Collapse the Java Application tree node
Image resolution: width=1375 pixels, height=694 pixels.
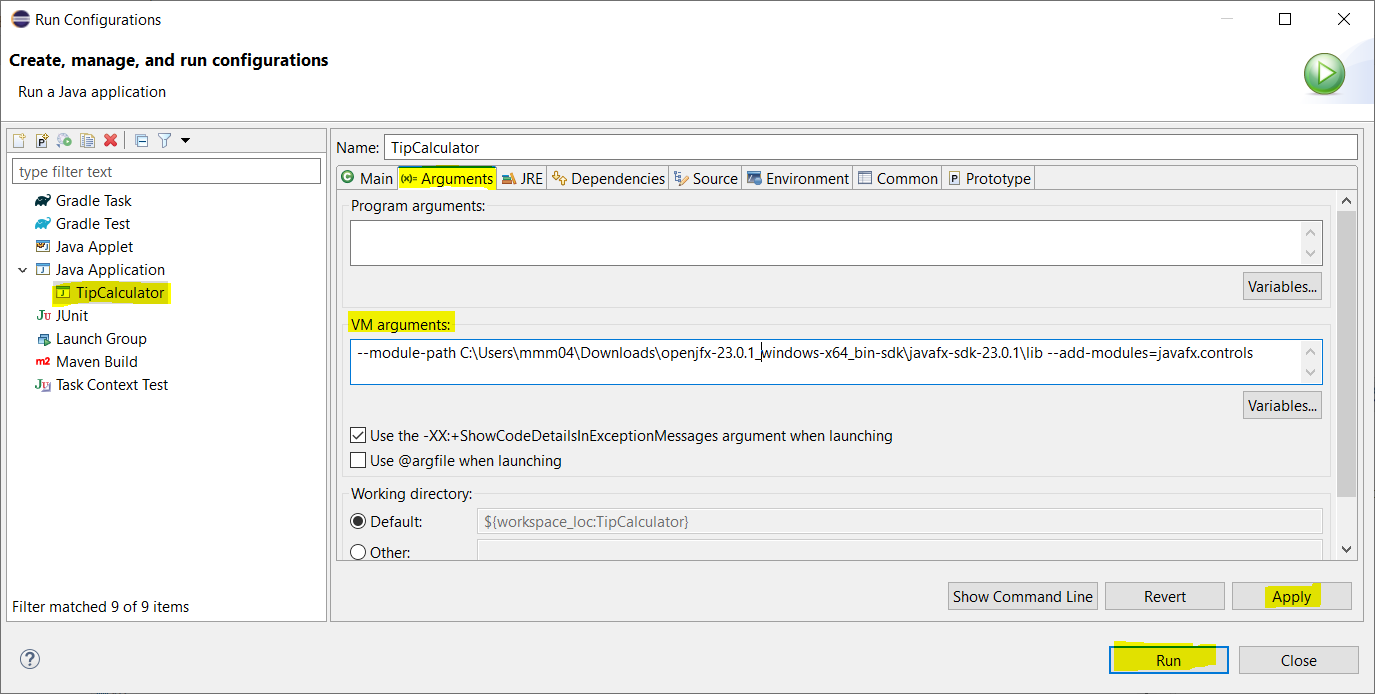click(x=22, y=270)
